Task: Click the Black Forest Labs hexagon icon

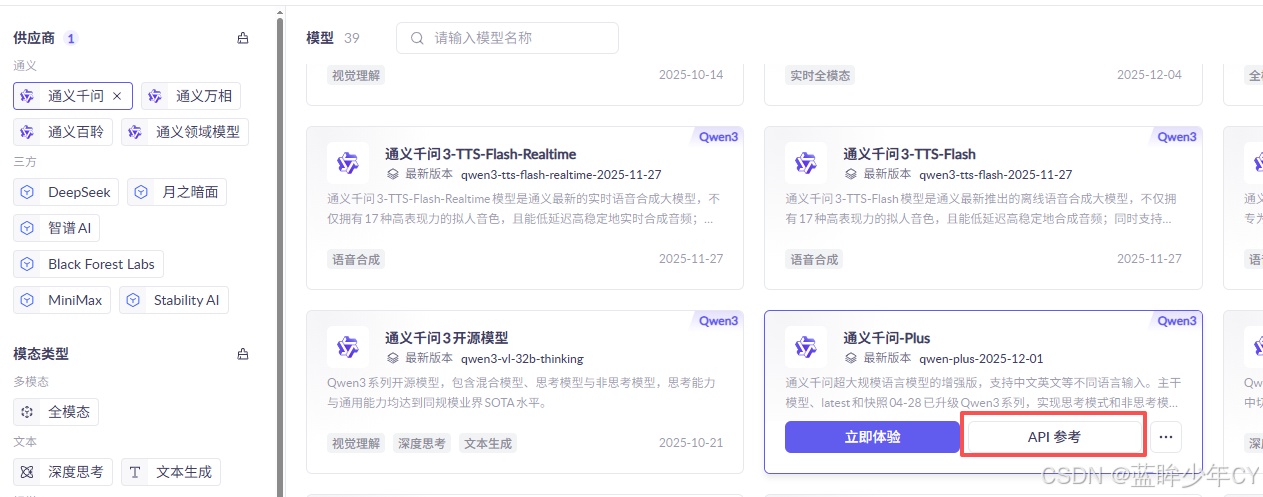Action: (27, 264)
